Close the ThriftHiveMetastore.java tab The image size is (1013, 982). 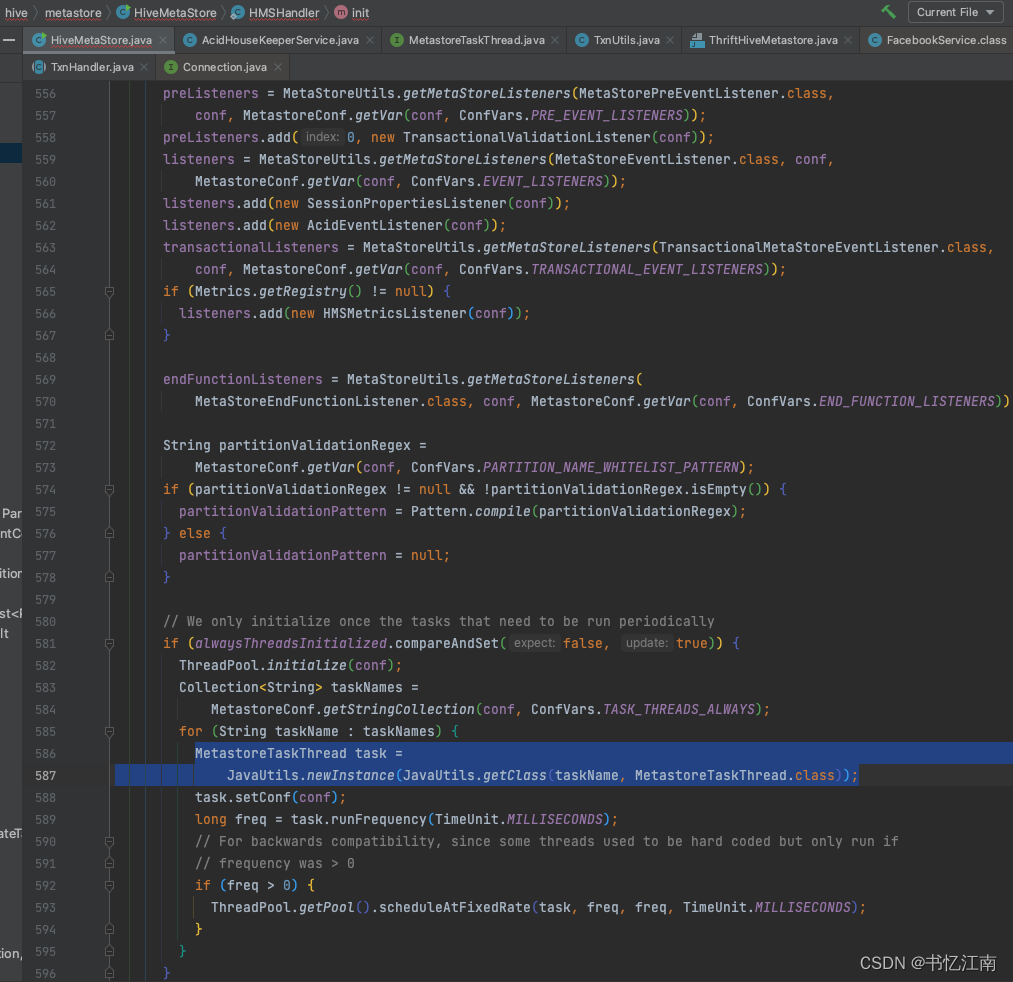click(x=848, y=40)
